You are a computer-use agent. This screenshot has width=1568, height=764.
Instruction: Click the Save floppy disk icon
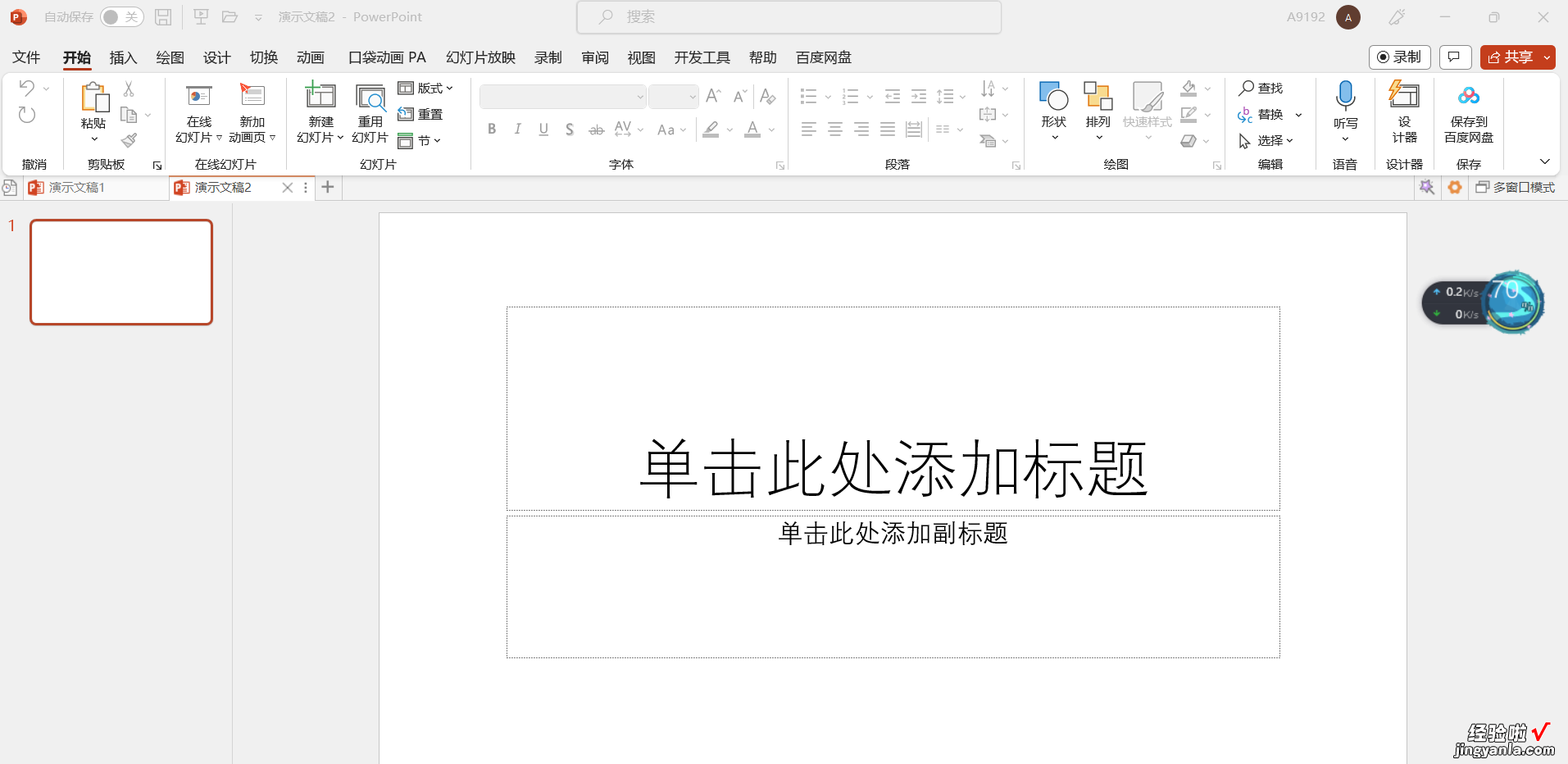(x=163, y=16)
